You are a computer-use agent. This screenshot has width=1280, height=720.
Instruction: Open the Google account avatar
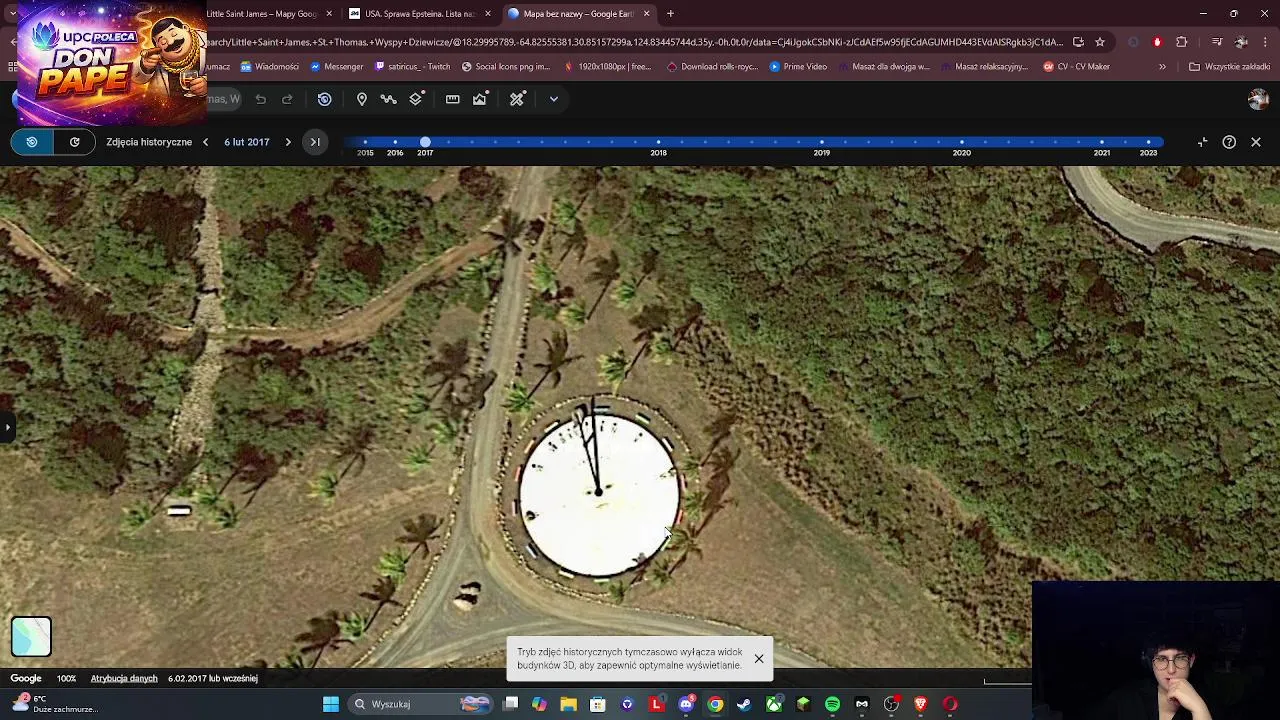[1258, 99]
